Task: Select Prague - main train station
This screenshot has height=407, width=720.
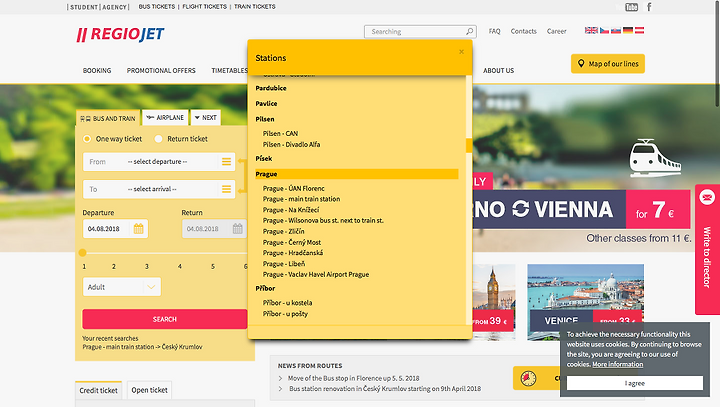Action: [x=301, y=199]
